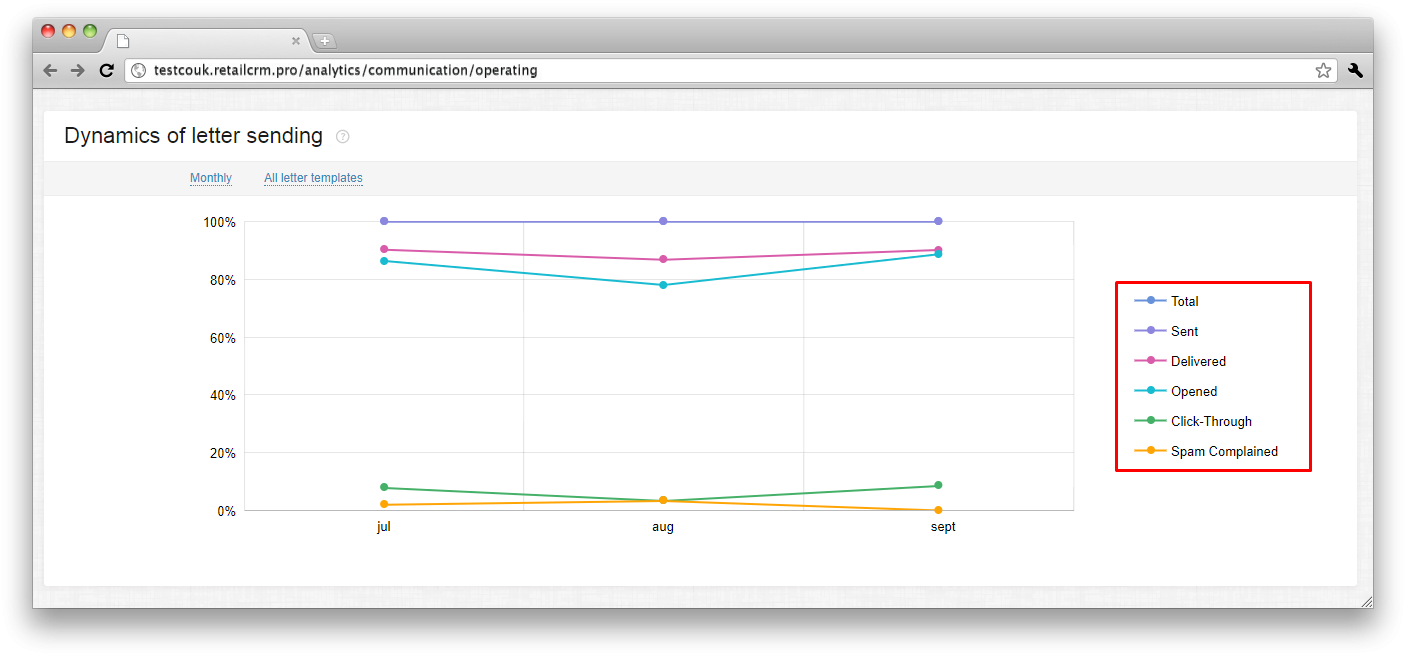The image size is (1406, 656).
Task: Click the Sent data point for aug
Action: (x=663, y=221)
